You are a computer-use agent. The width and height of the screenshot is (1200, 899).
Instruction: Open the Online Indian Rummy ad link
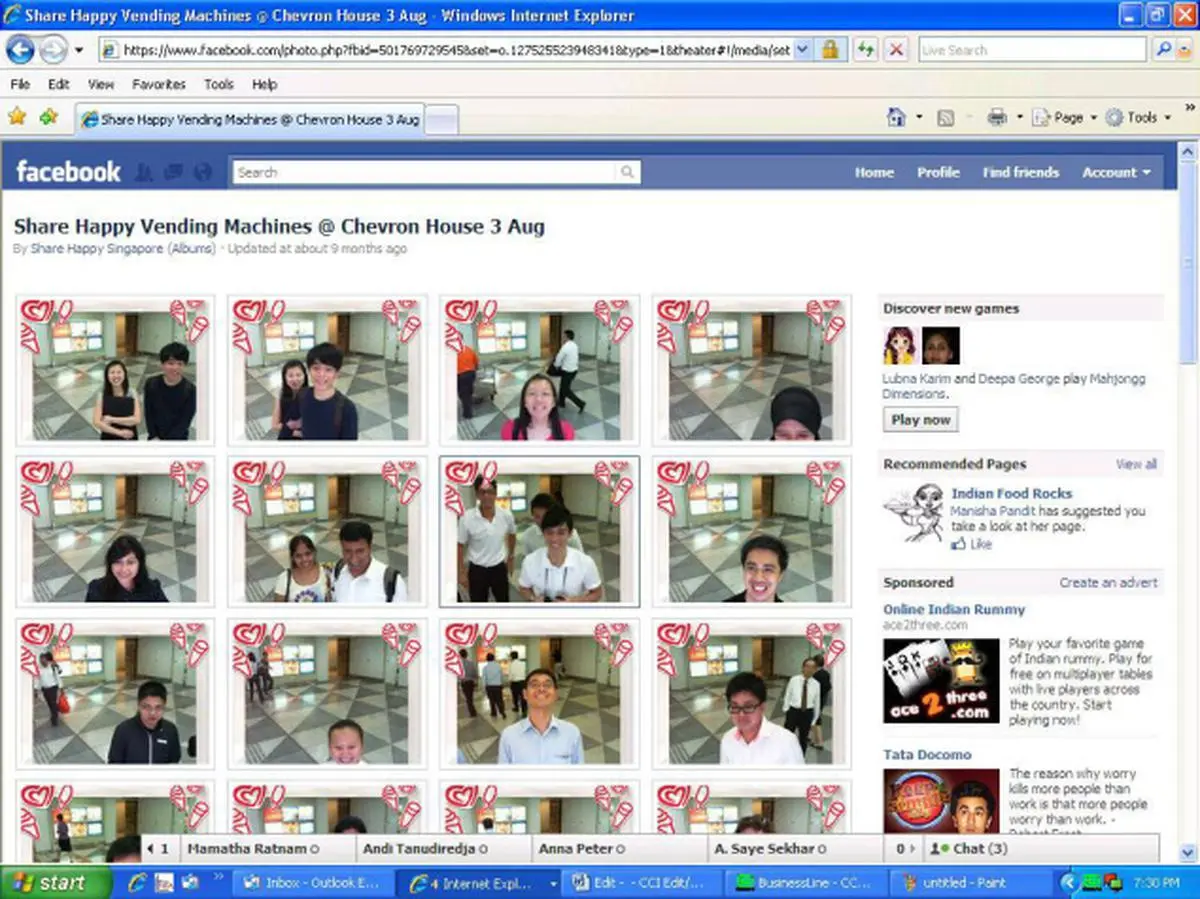(954, 609)
